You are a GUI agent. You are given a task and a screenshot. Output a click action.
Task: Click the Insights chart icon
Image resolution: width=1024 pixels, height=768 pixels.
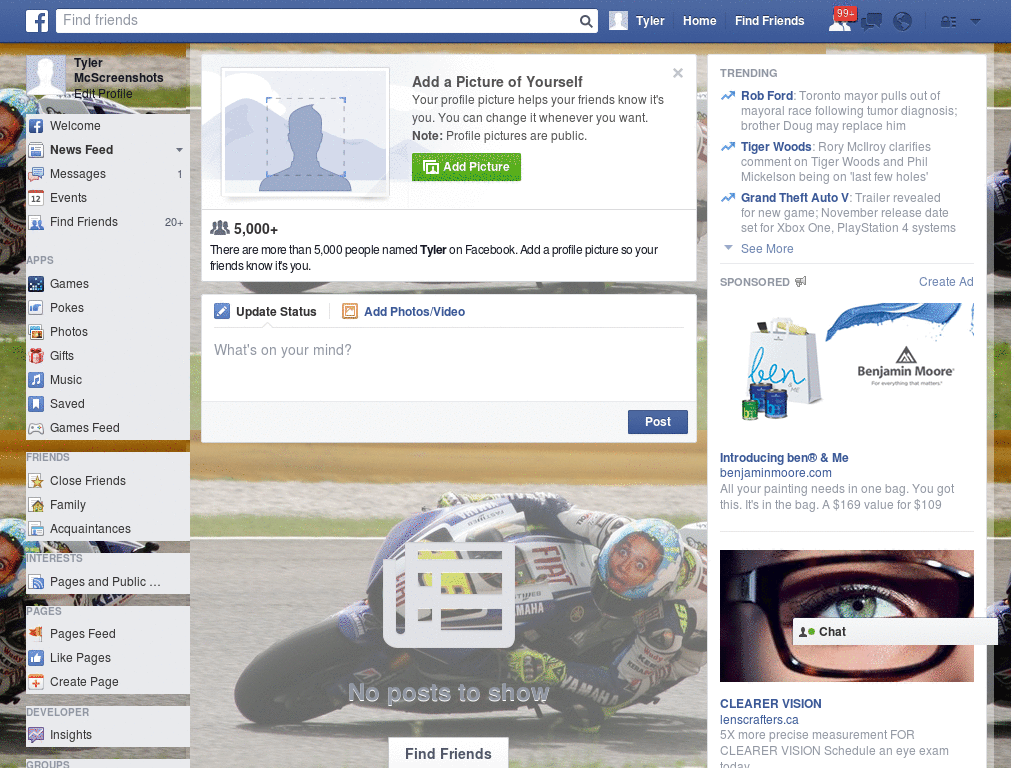[x=36, y=735]
